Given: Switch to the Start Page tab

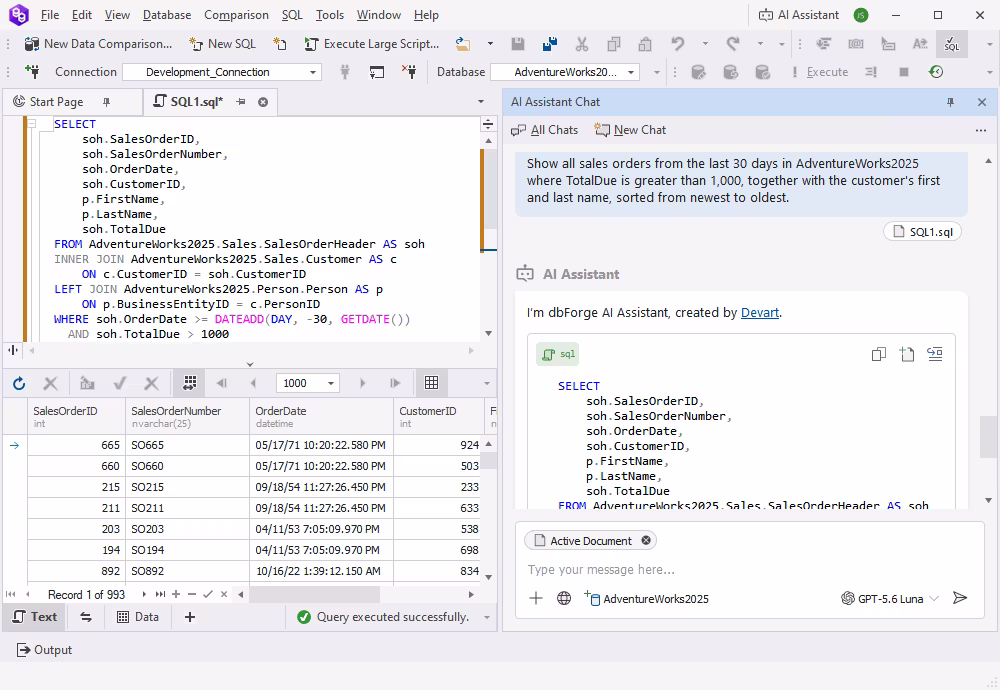Looking at the screenshot, I should pyautogui.click(x=56, y=102).
